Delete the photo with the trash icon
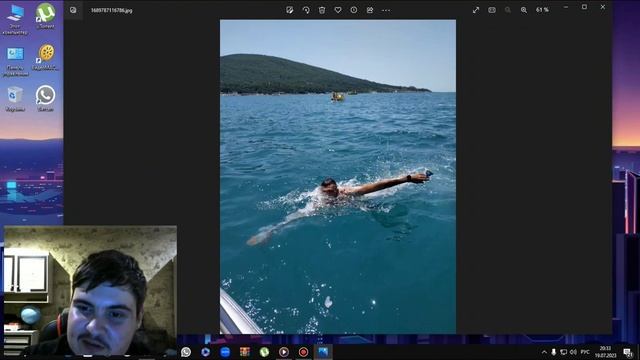Viewport: 640px width, 360px height. 322,10
